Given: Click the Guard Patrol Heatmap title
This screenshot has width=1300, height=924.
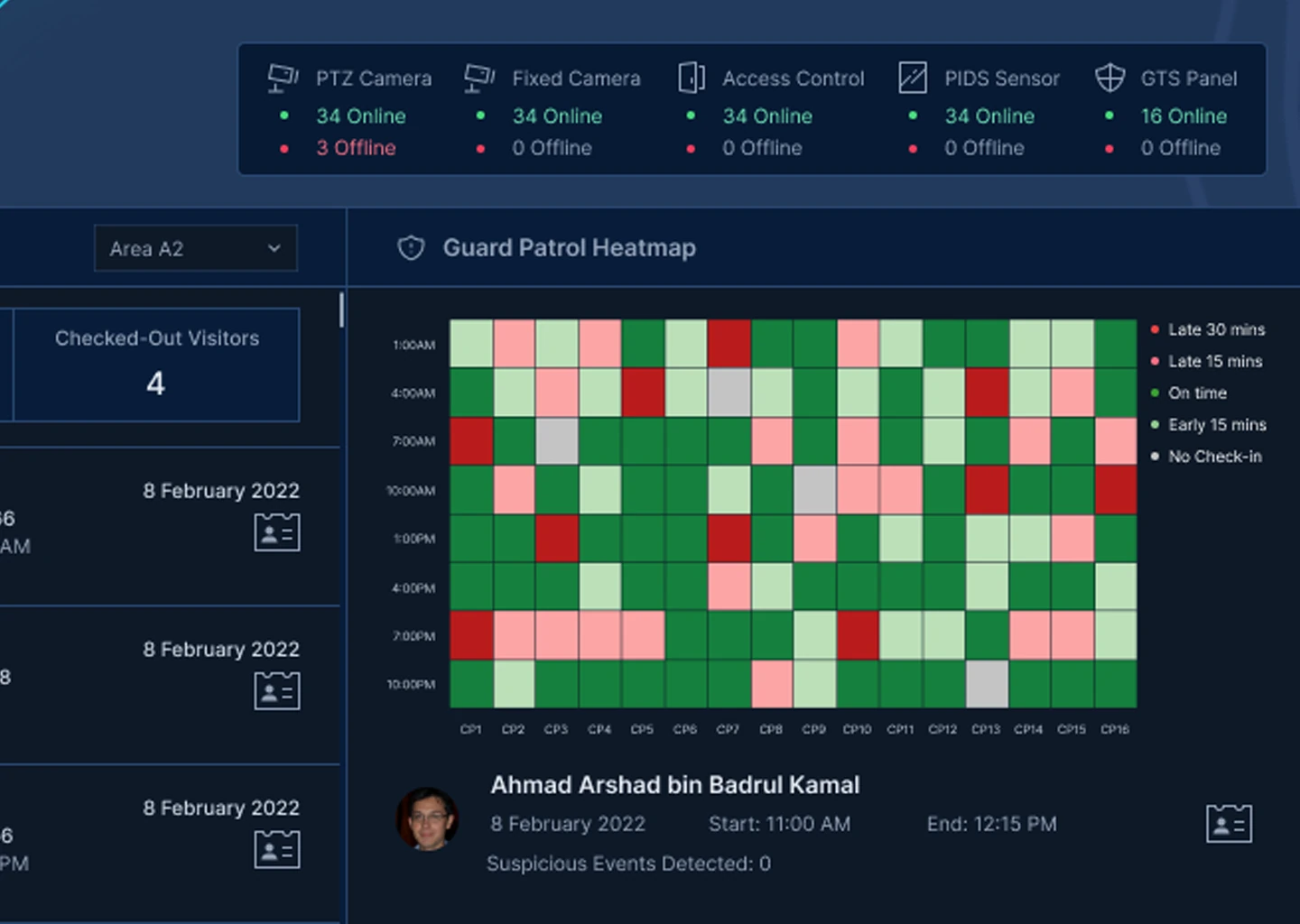Looking at the screenshot, I should tap(570, 248).
